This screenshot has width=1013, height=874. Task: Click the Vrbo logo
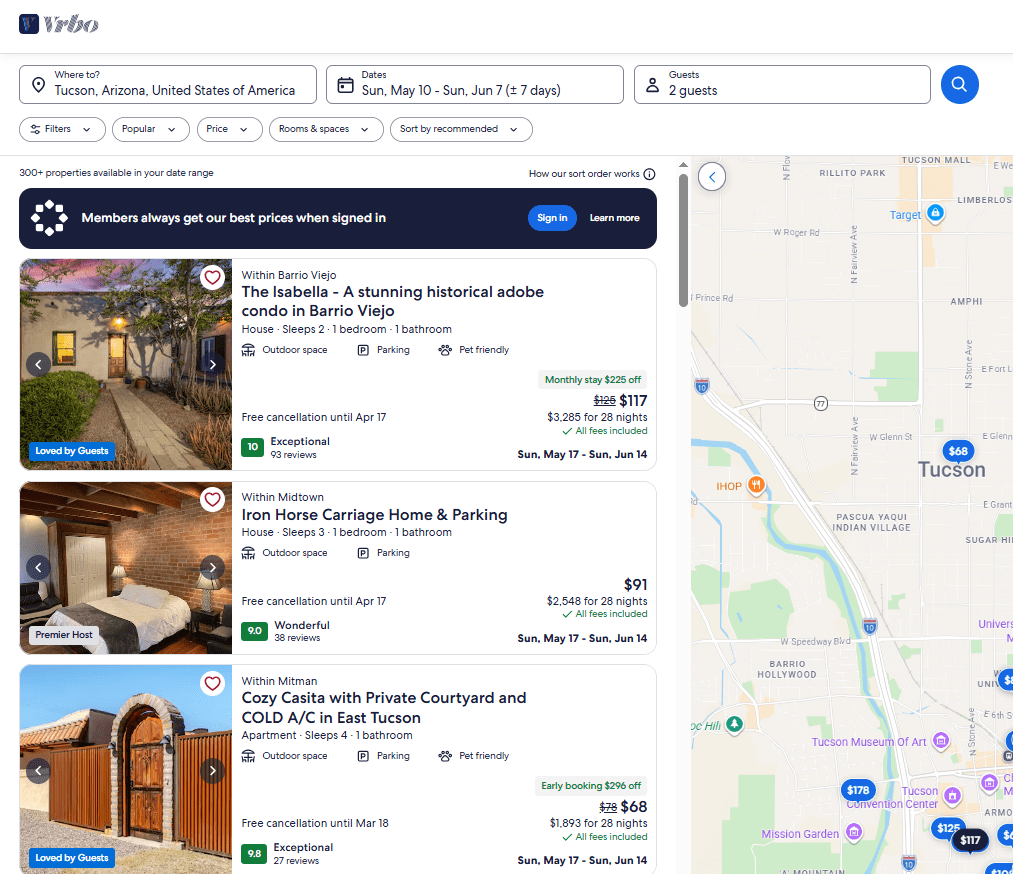[x=59, y=24]
